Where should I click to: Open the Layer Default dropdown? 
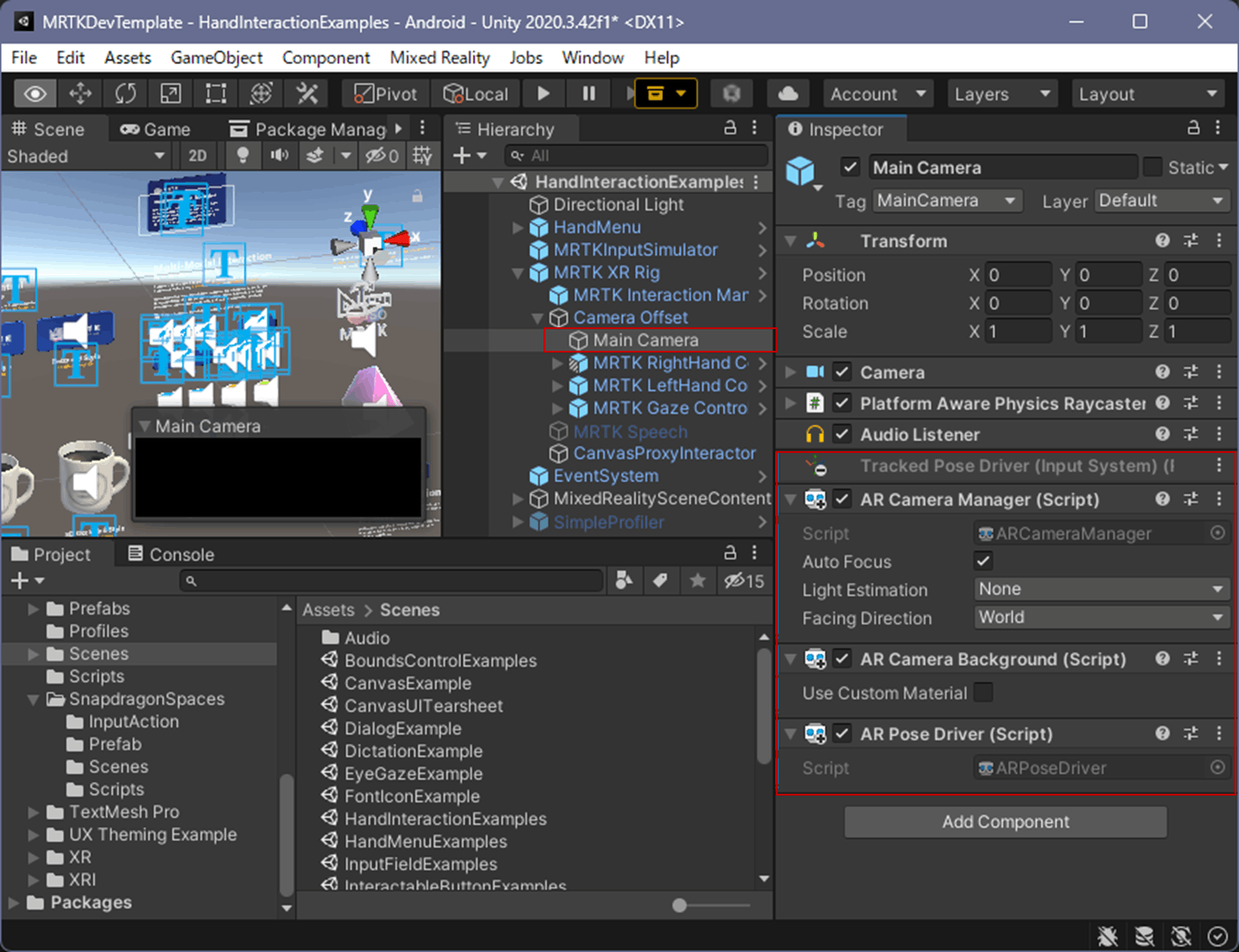click(1162, 201)
